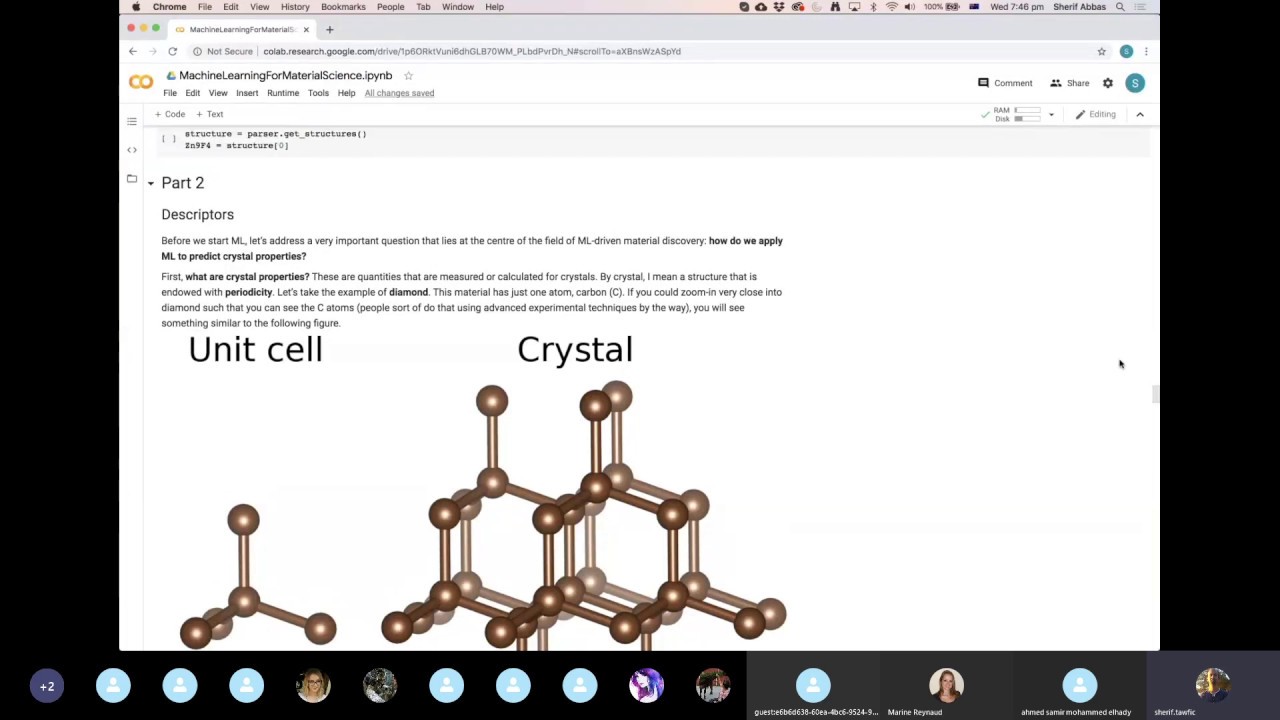Run the code cell with structure parser

coord(168,138)
